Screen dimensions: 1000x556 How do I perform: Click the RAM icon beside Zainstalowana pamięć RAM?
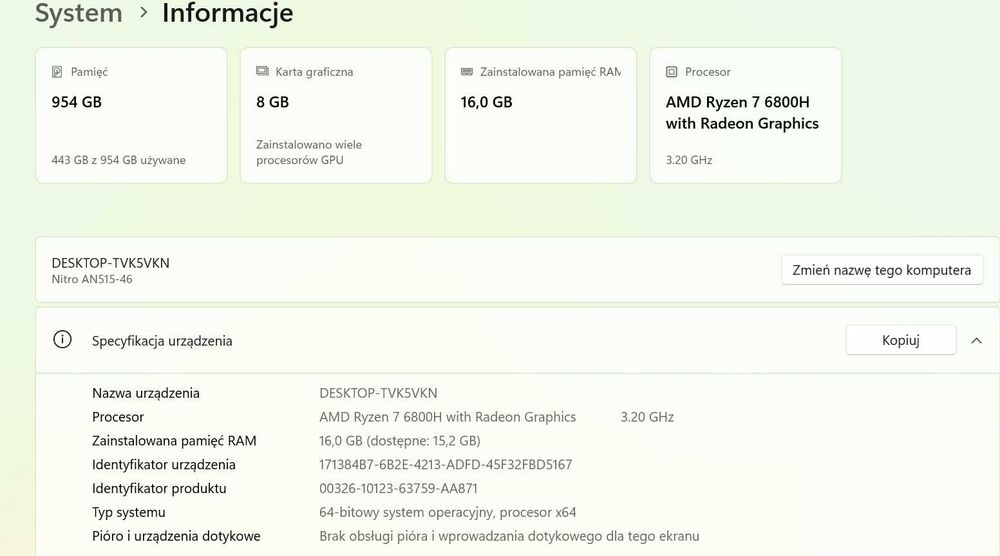pyautogui.click(x=467, y=72)
